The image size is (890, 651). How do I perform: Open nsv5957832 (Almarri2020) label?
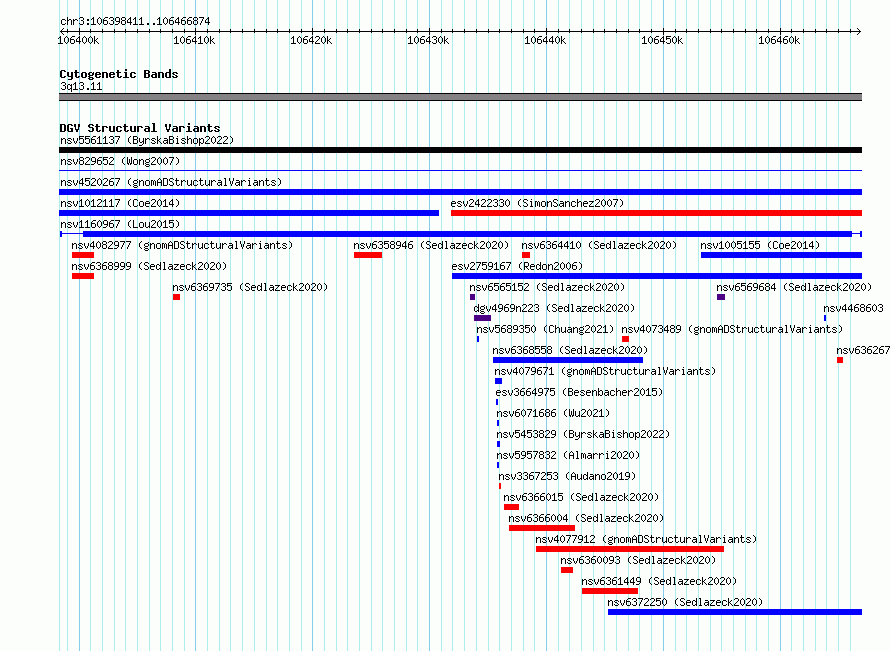point(568,455)
